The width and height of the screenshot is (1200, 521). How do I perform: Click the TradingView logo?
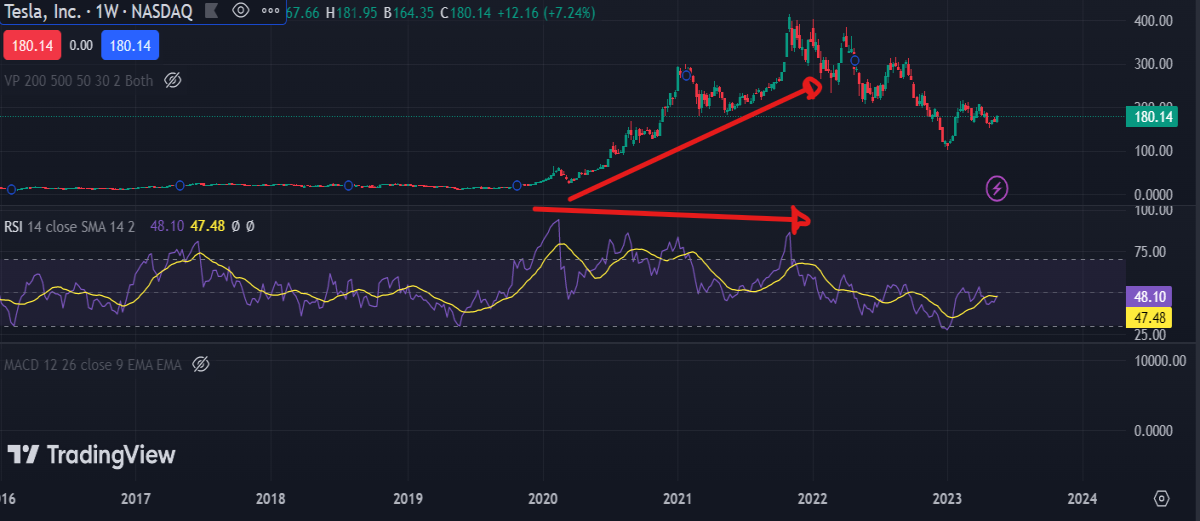point(90,455)
